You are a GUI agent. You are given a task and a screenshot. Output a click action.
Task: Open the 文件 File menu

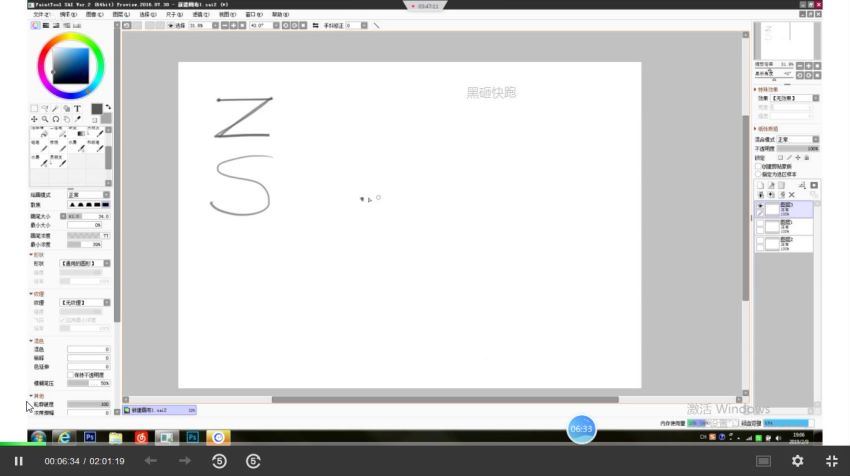pos(41,15)
